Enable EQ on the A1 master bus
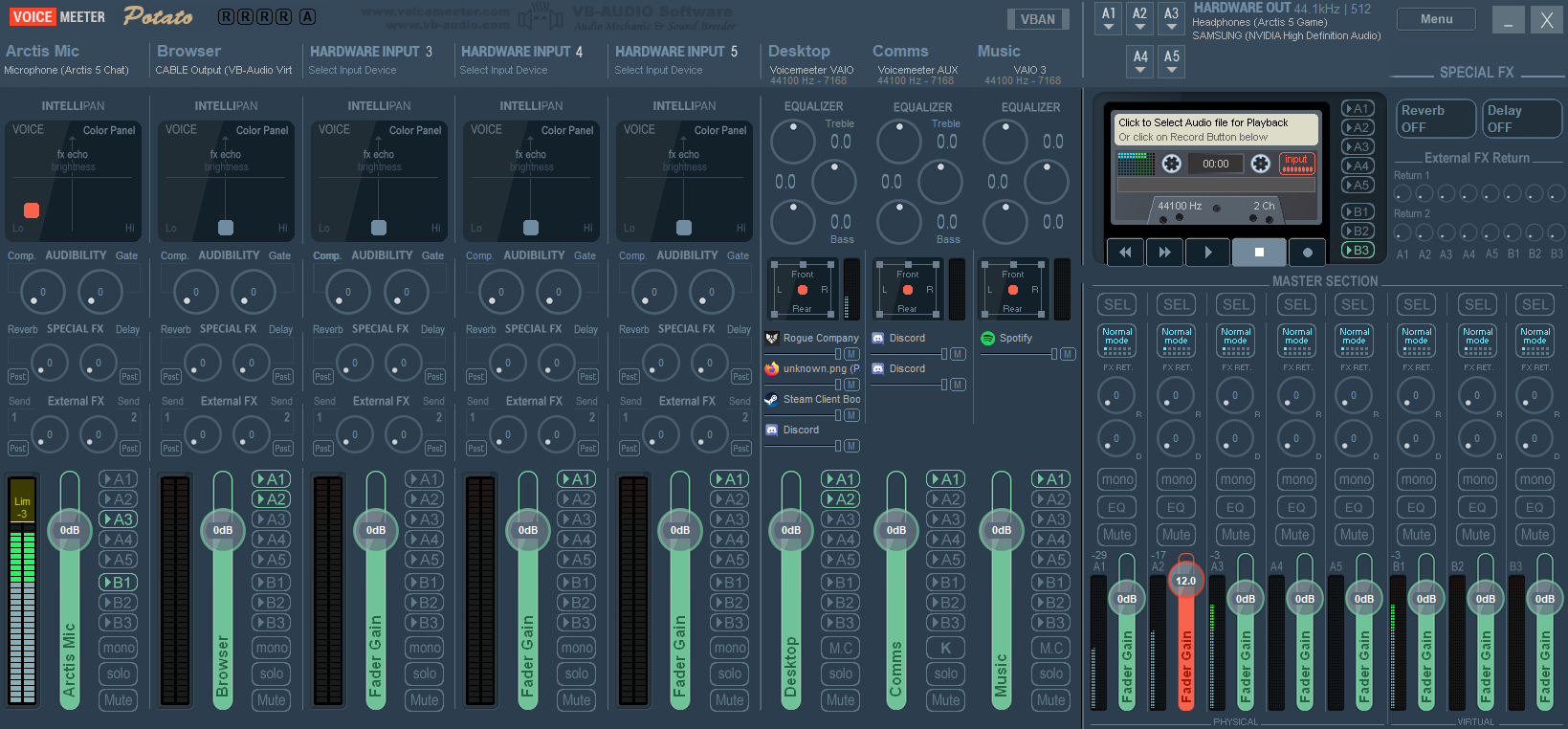The width and height of the screenshot is (1568, 729). (x=1116, y=507)
